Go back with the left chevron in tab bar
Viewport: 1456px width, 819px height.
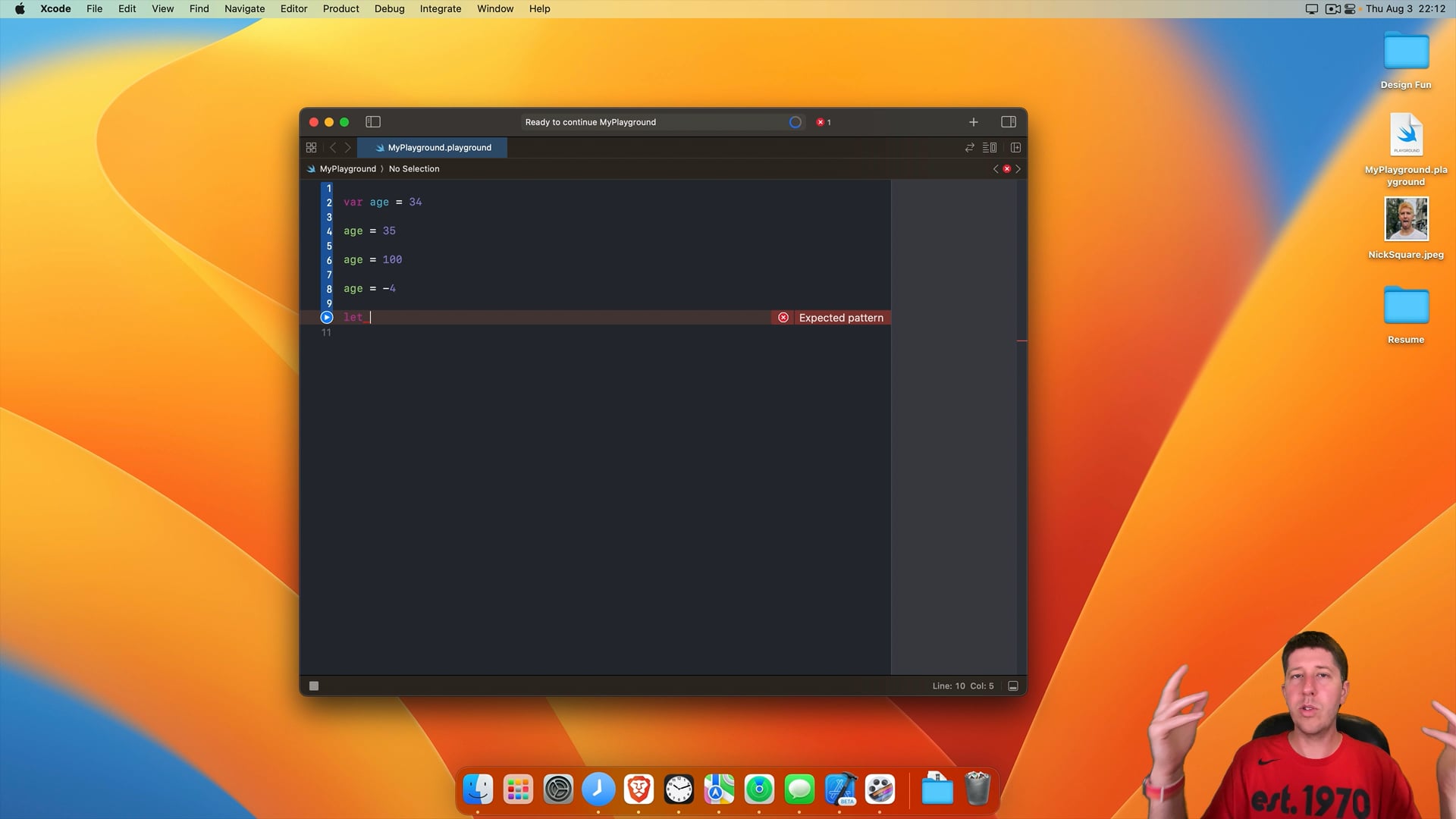pos(332,148)
